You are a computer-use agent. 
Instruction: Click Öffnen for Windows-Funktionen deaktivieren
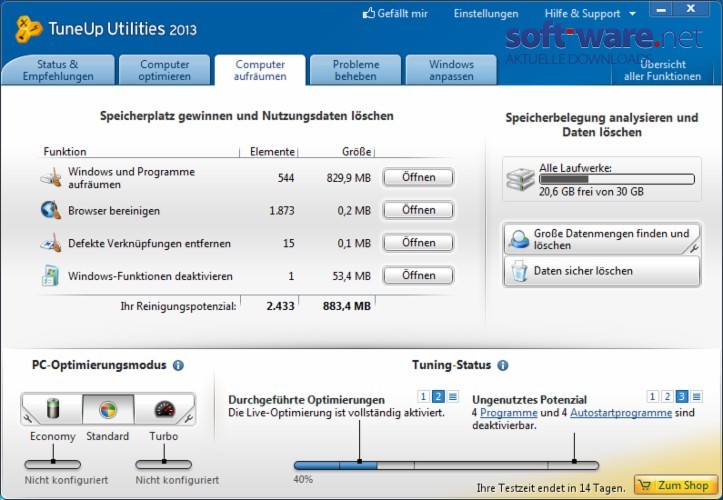[418, 275]
